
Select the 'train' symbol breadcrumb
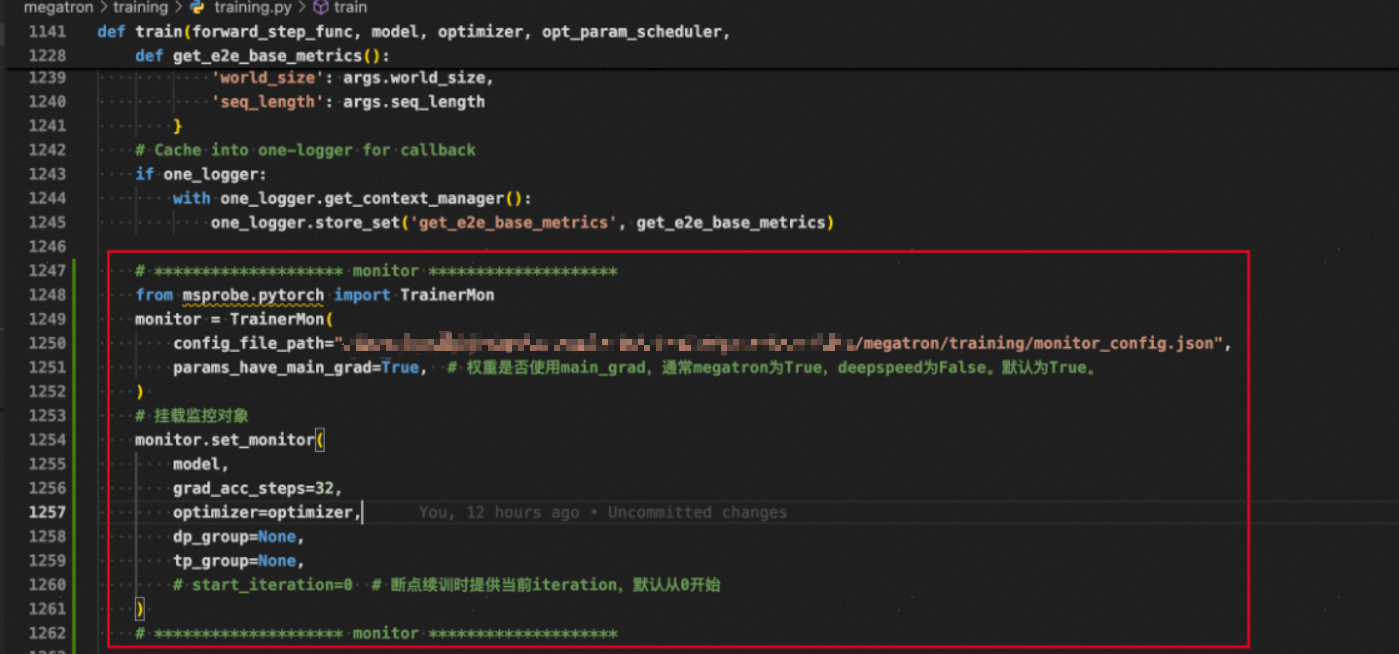click(x=351, y=7)
